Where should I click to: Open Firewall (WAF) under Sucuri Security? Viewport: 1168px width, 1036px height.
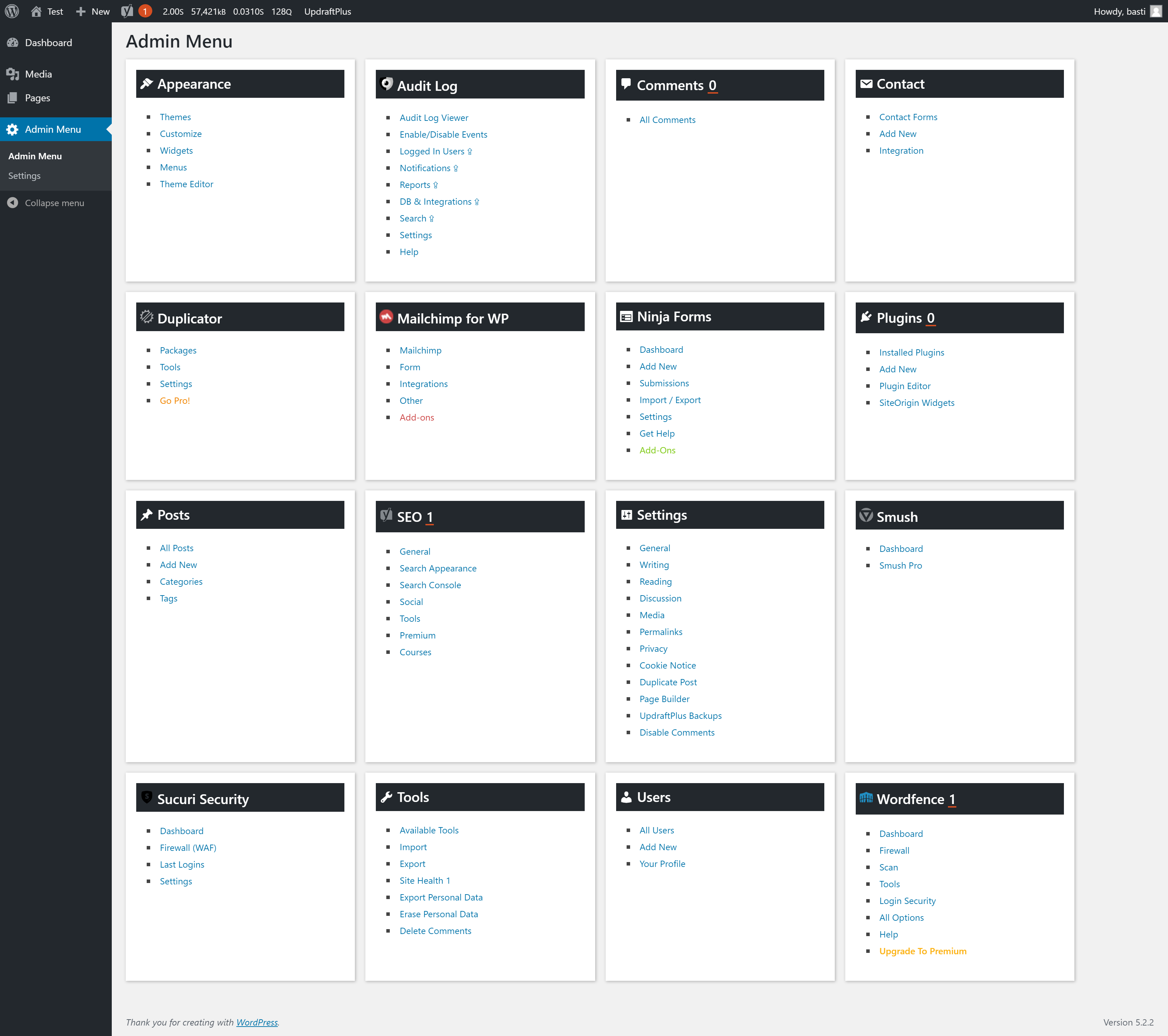[x=188, y=848]
